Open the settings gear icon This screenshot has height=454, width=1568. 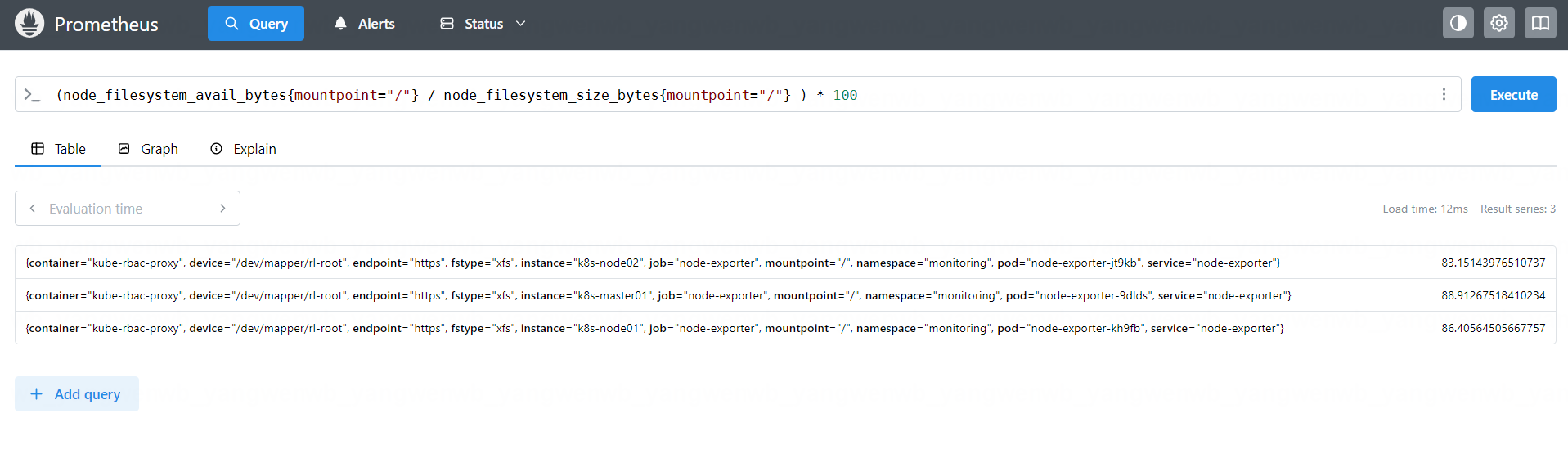1498,24
